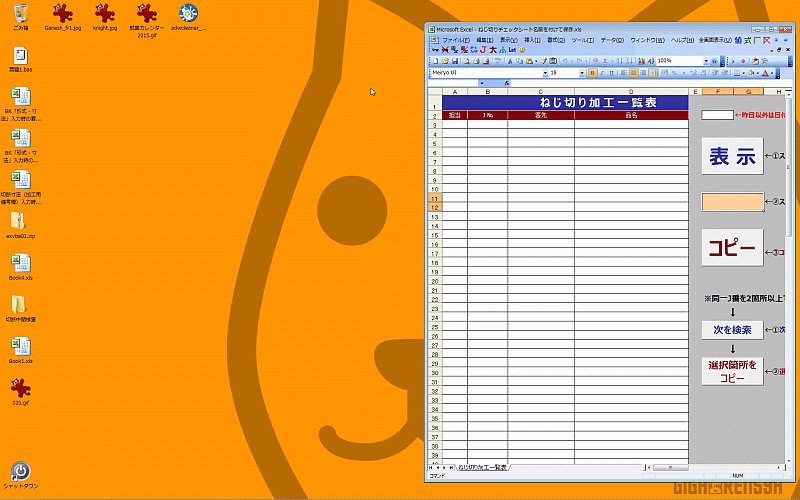Open the 挿入(I) menu

click(x=532, y=40)
